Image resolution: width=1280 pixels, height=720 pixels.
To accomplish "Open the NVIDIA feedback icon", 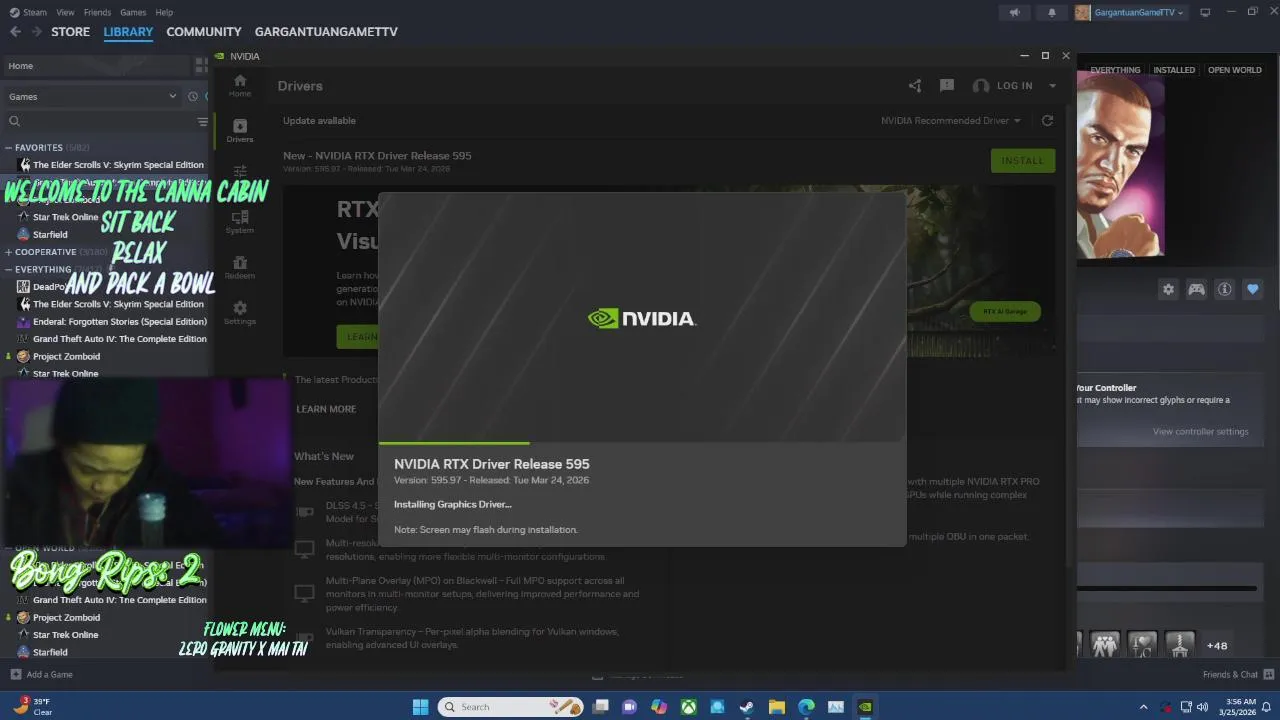I will (x=946, y=86).
